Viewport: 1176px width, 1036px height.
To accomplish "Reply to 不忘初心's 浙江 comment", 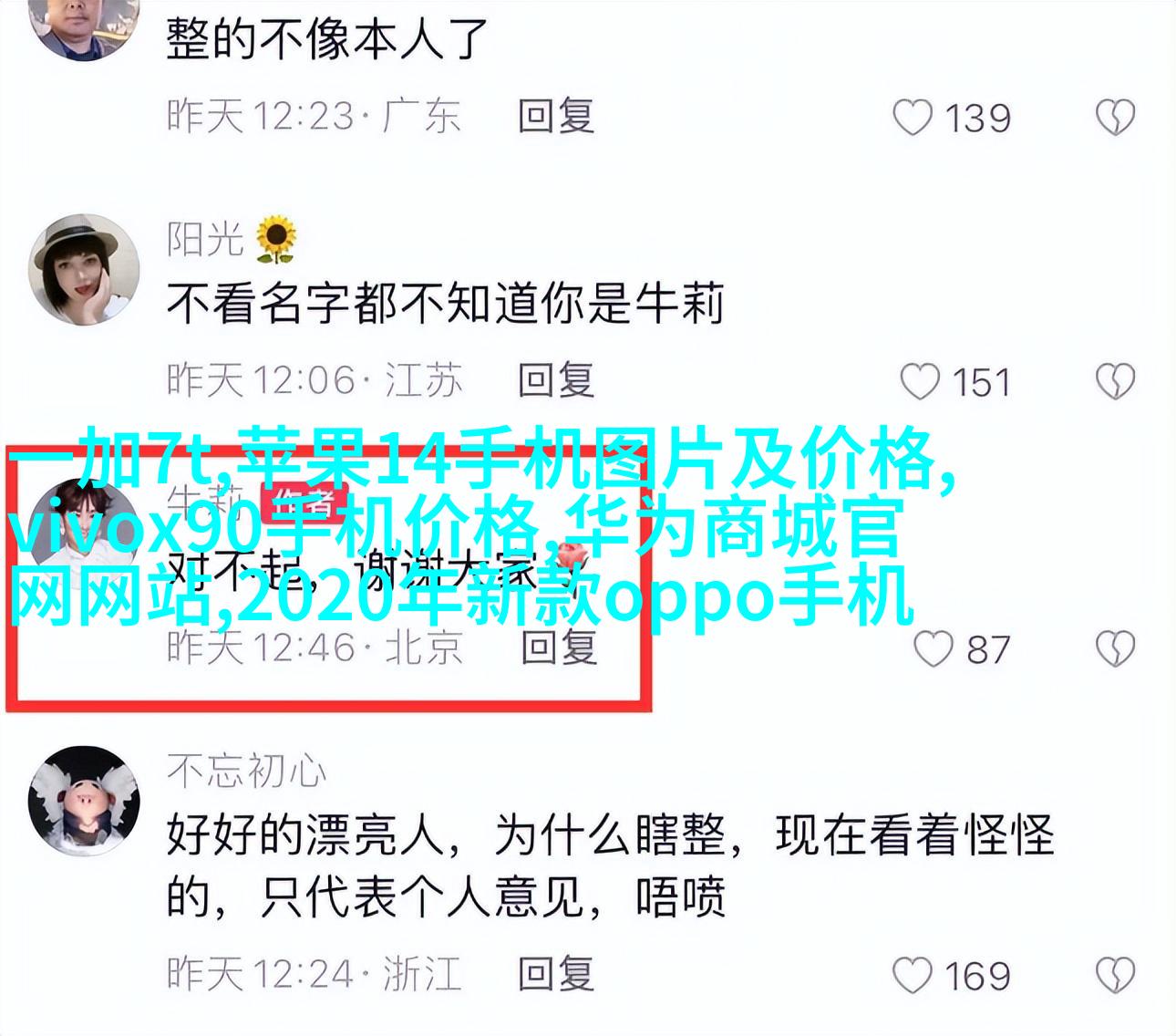I will point(556,973).
